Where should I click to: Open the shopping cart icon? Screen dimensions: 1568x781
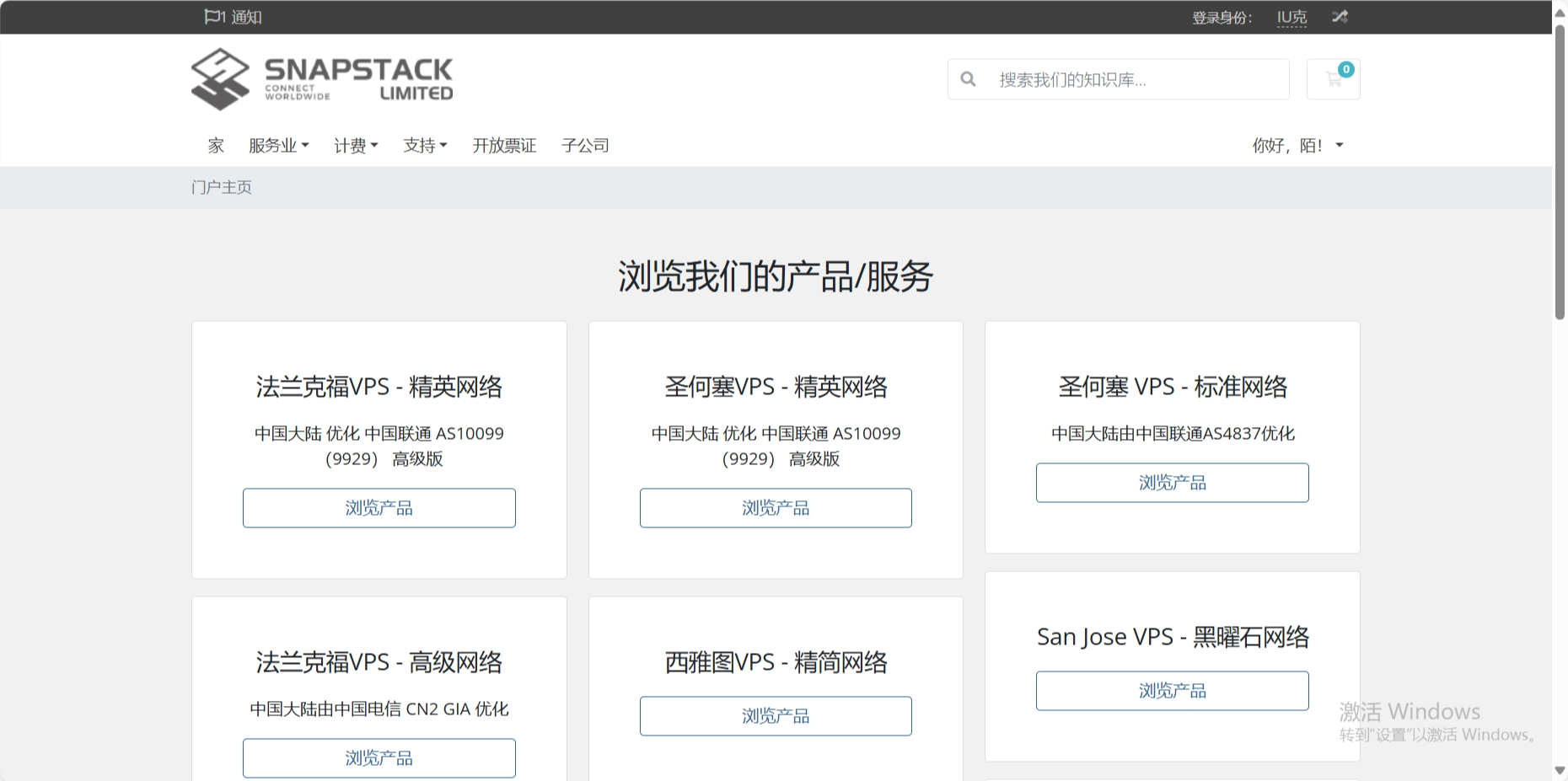pos(1333,78)
